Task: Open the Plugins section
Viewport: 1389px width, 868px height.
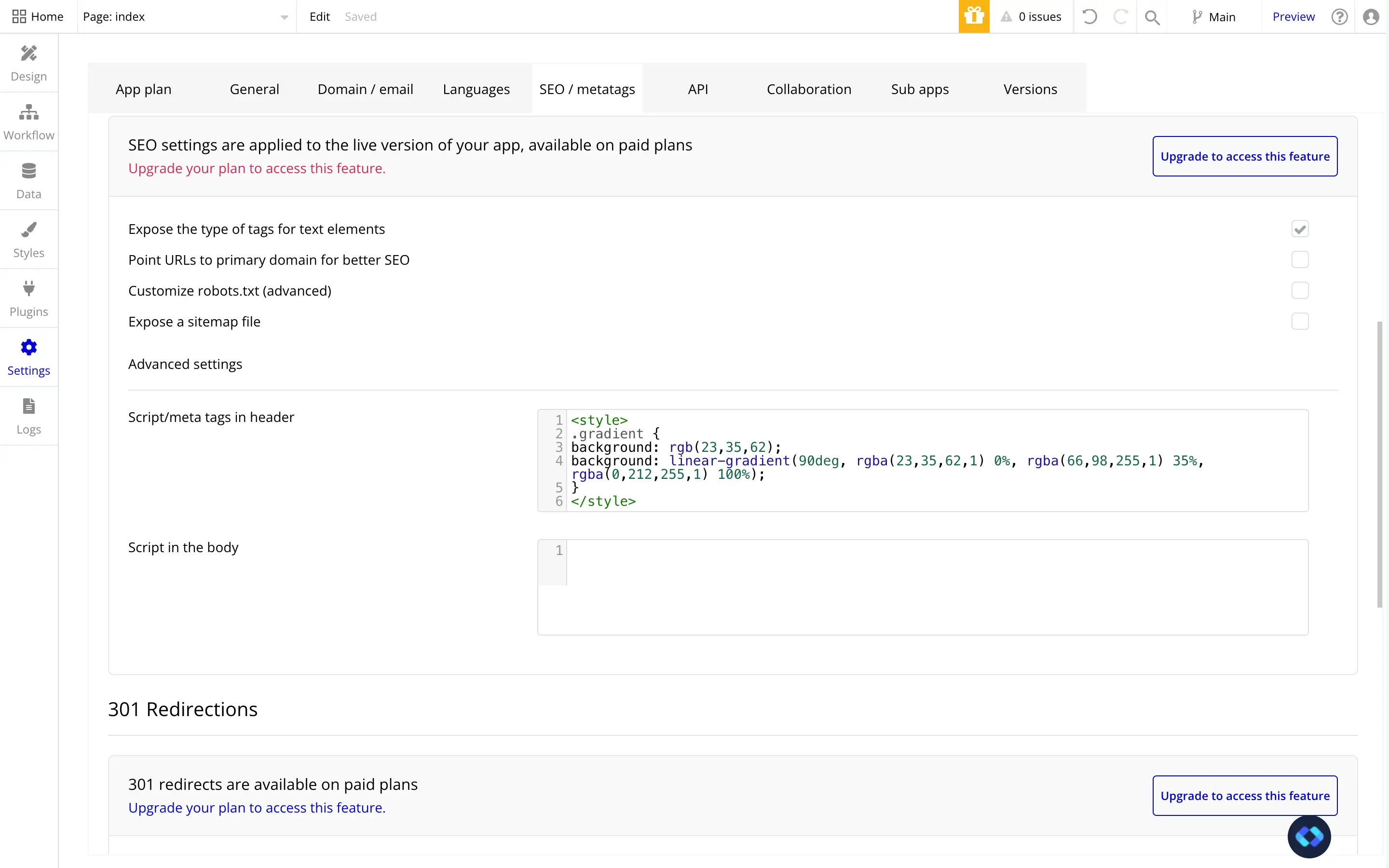Action: tap(29, 298)
